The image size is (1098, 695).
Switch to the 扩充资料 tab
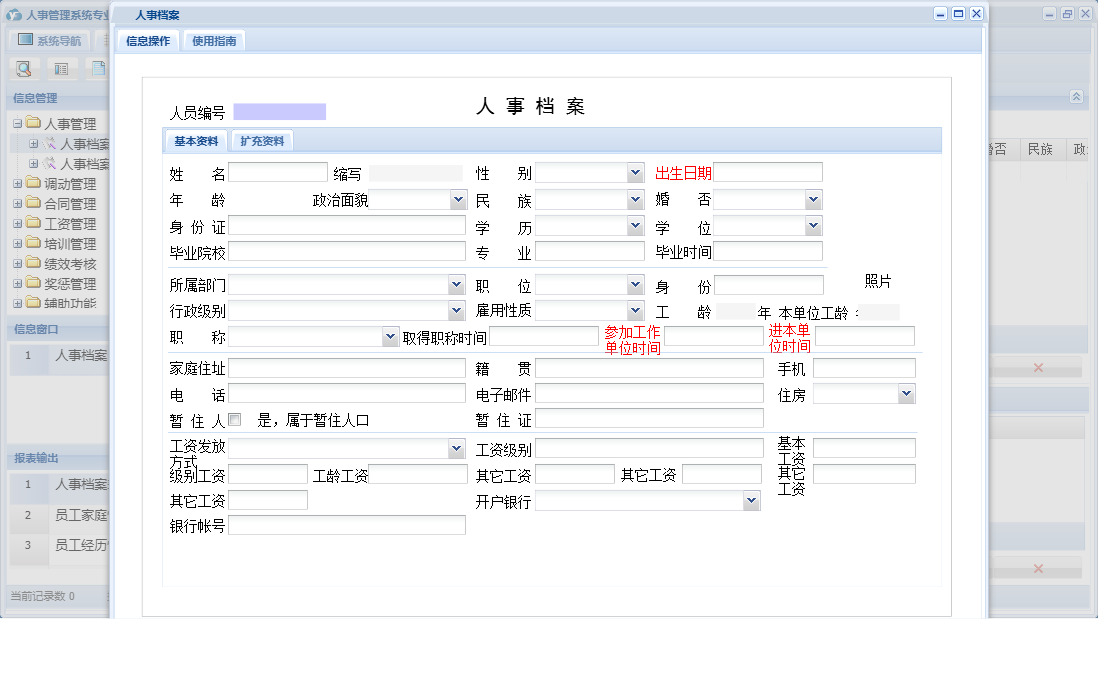(x=261, y=140)
